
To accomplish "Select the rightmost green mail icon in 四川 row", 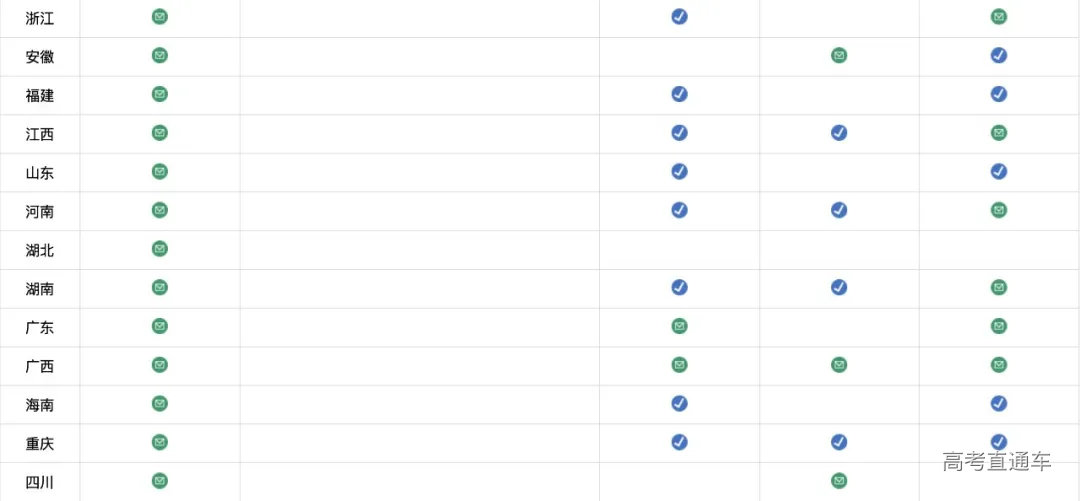I will coord(839,481).
